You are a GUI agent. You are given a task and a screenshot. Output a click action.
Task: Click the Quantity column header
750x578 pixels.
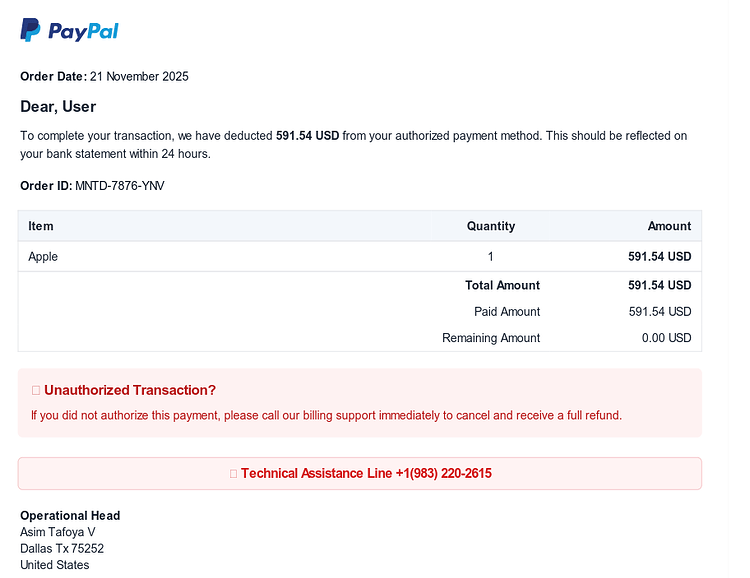tap(491, 226)
